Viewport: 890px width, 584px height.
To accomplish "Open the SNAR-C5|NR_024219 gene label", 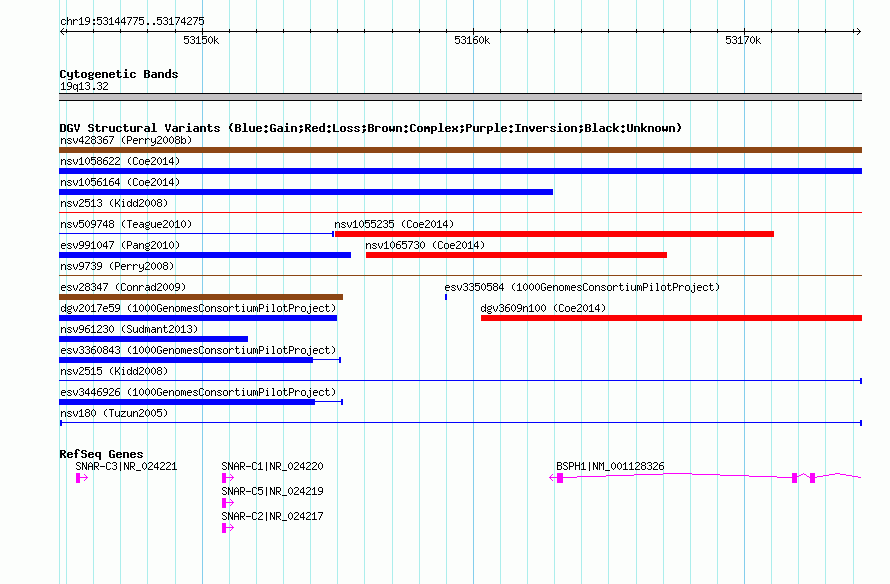I will (272, 491).
